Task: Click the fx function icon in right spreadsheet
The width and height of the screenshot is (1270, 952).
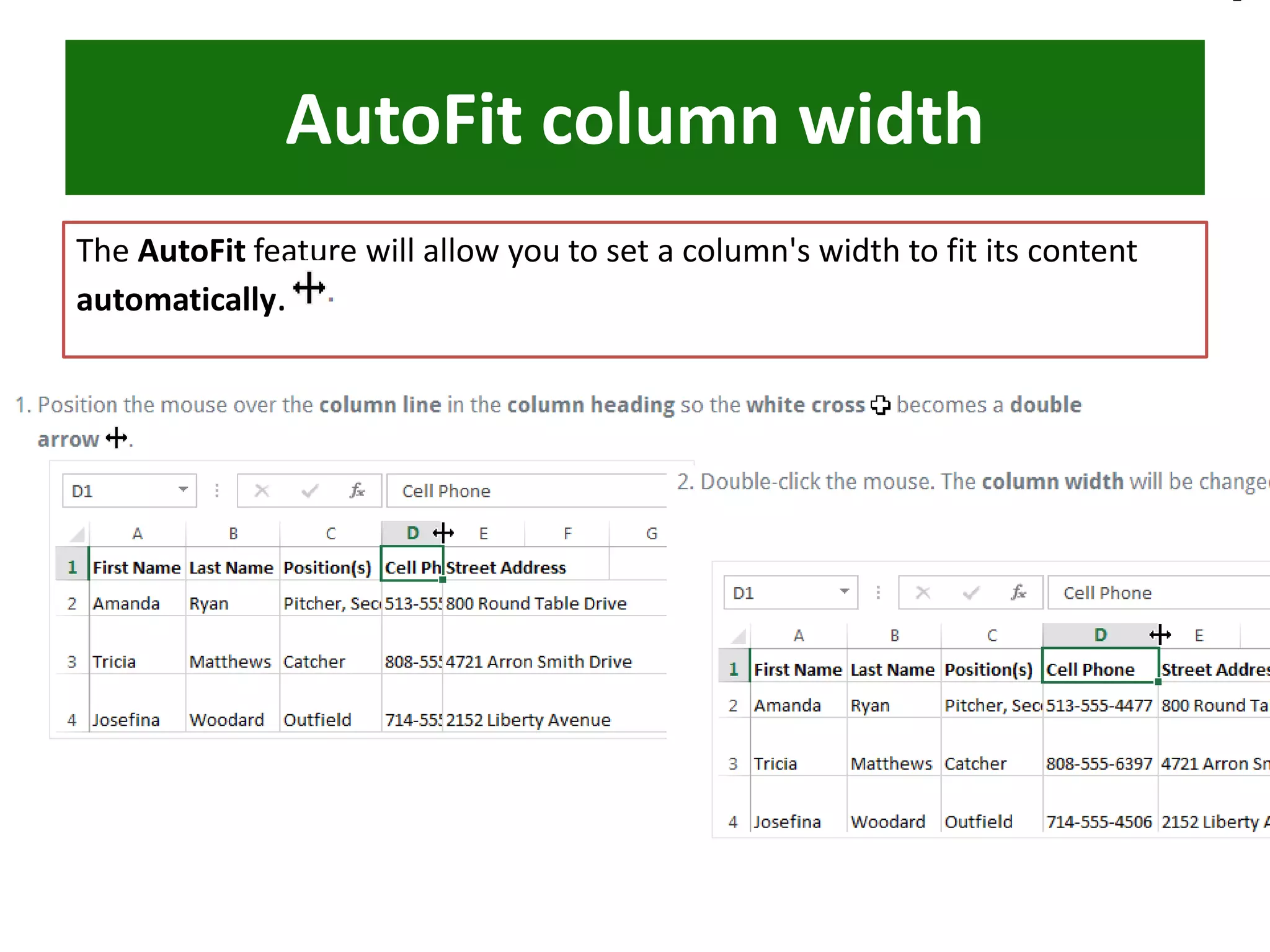Action: (x=1018, y=593)
